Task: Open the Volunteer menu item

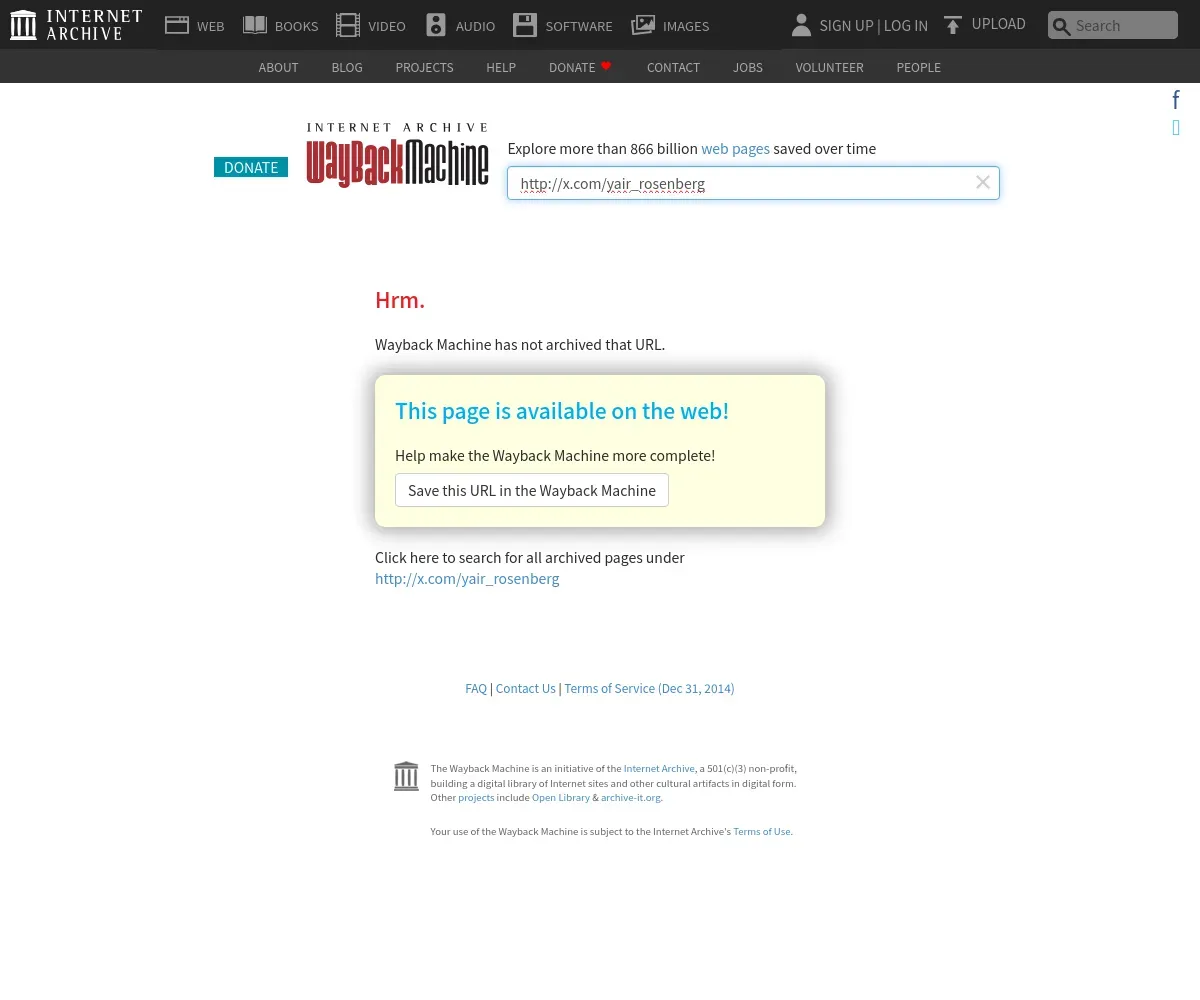Action: (829, 67)
